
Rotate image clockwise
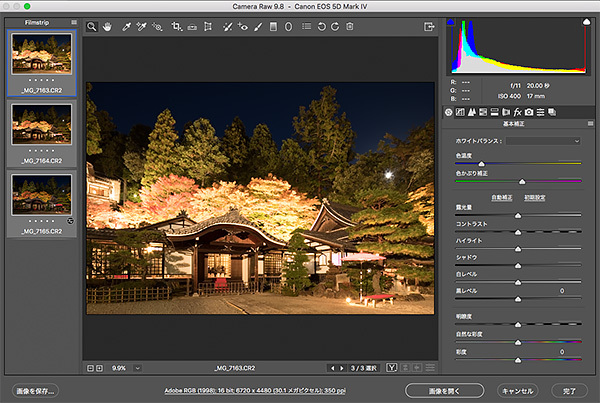pyautogui.click(x=335, y=26)
